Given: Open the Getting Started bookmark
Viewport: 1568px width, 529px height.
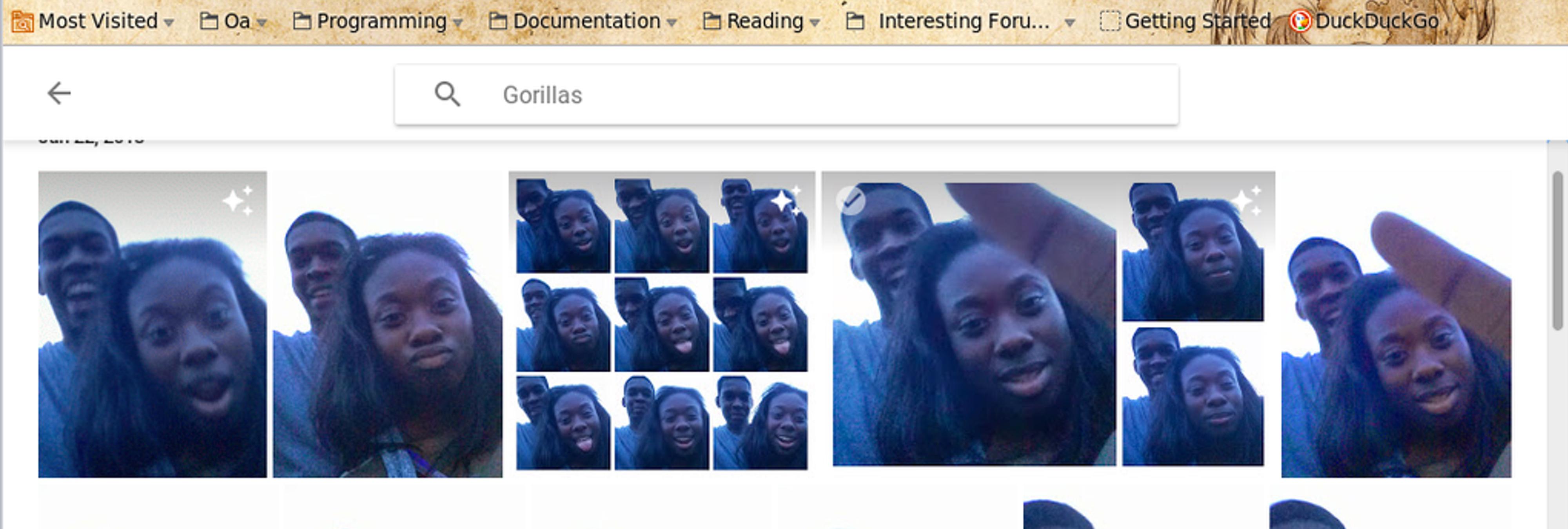Looking at the screenshot, I should (x=1186, y=21).
